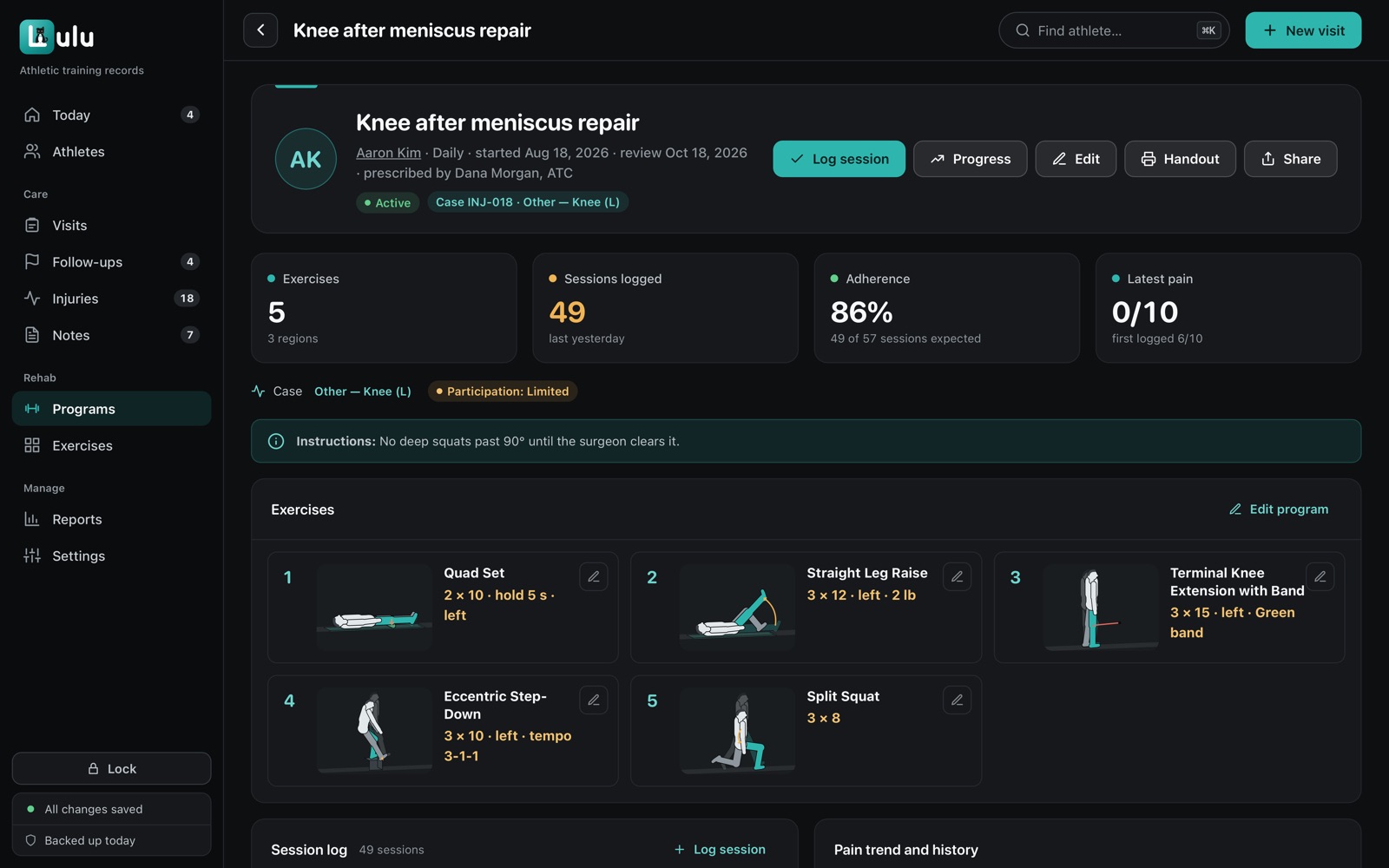The width and height of the screenshot is (1389, 868).
Task: Click Log session in Session log
Action: [x=720, y=850]
